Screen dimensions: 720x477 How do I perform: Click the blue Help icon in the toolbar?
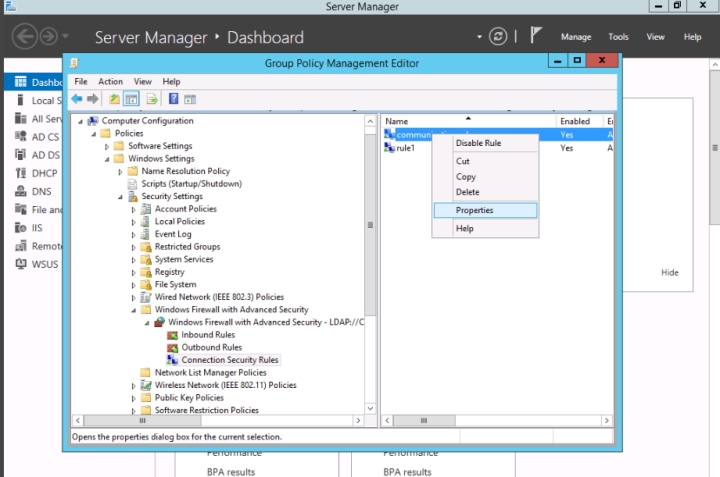[x=173, y=99]
